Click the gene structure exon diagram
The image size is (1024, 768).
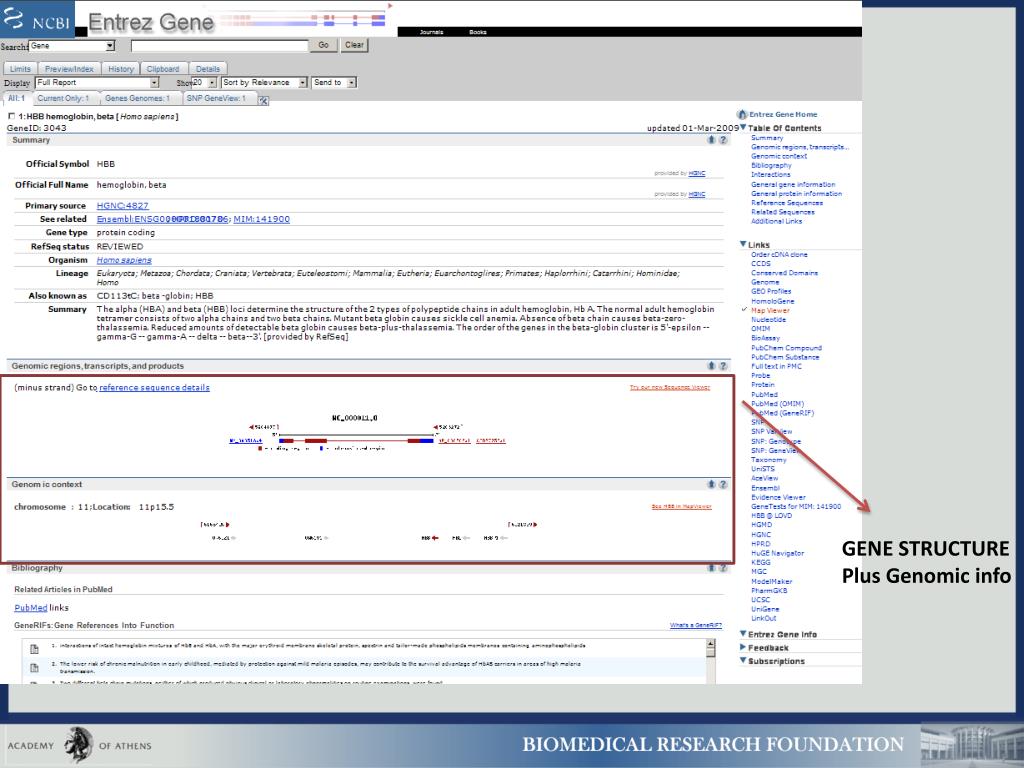coord(356,441)
